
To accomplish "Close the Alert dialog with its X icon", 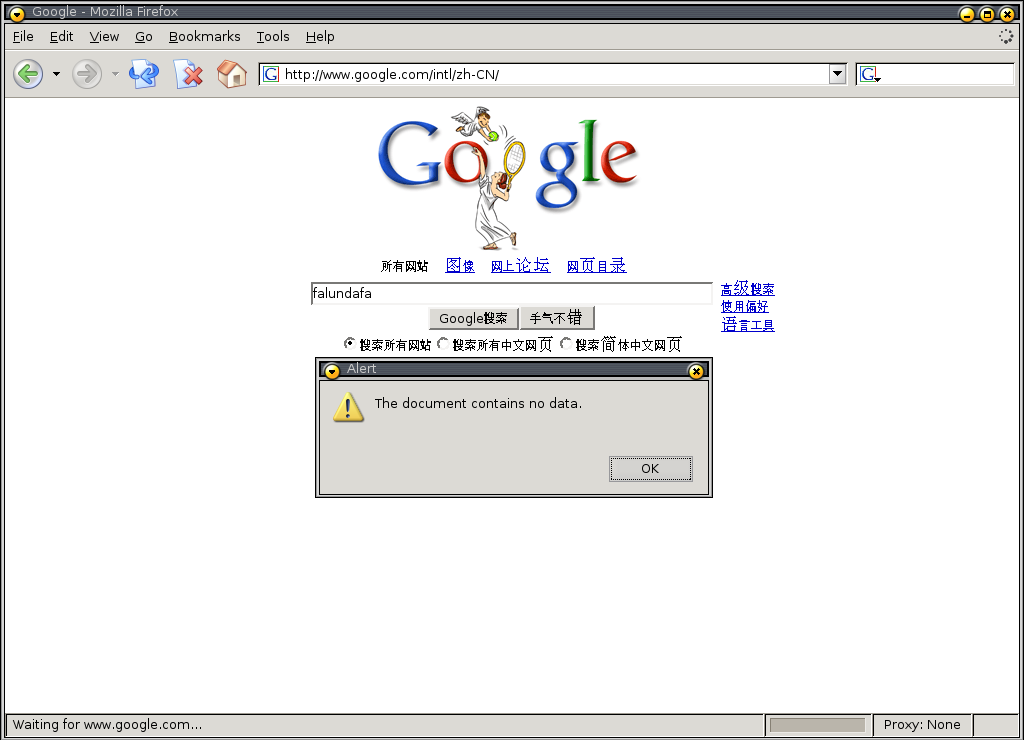I will pos(696,371).
